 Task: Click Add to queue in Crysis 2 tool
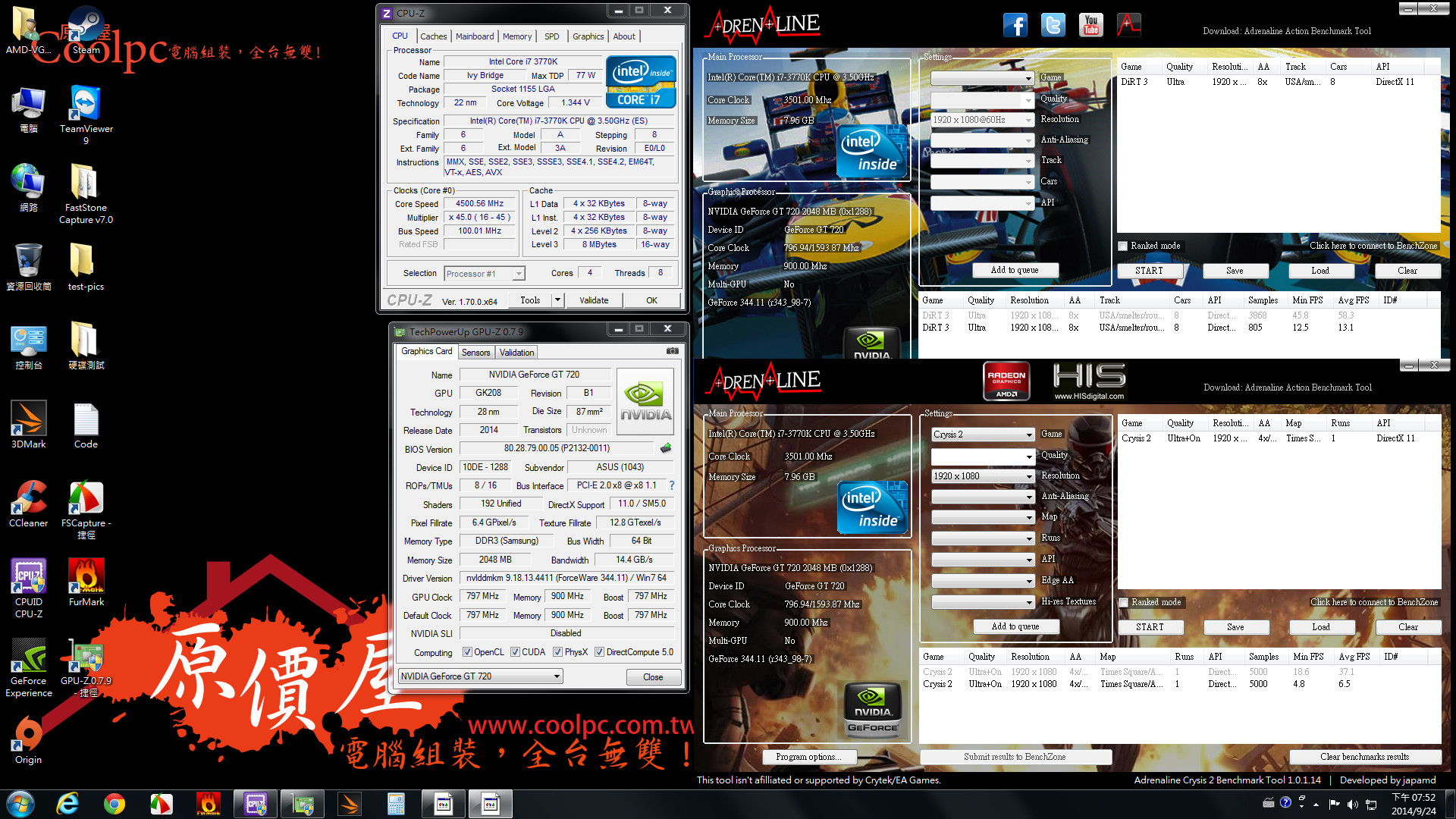tap(1015, 626)
